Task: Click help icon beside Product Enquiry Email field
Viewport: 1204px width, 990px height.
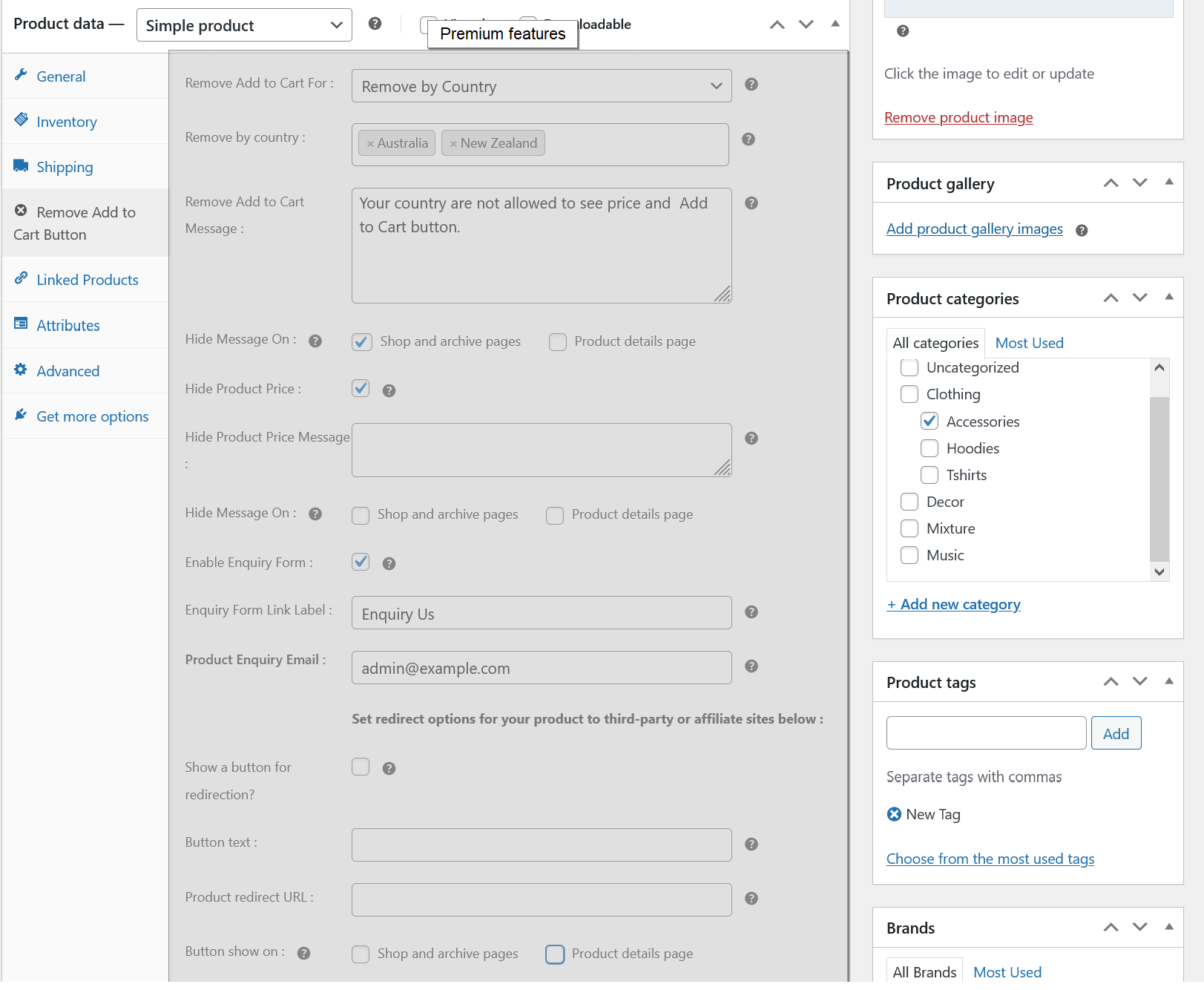Action: click(x=751, y=666)
